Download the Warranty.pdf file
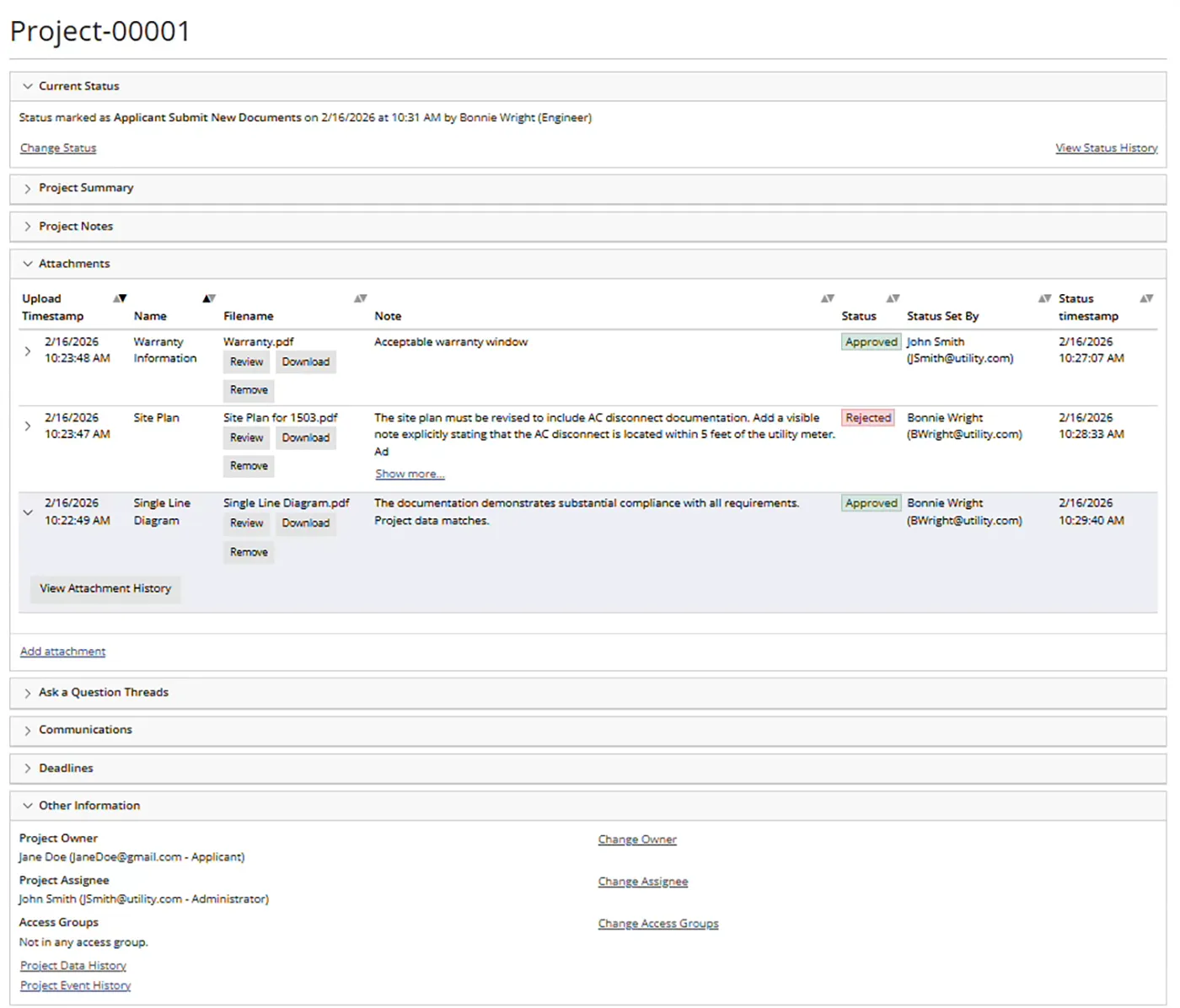1180x1008 pixels. (305, 362)
